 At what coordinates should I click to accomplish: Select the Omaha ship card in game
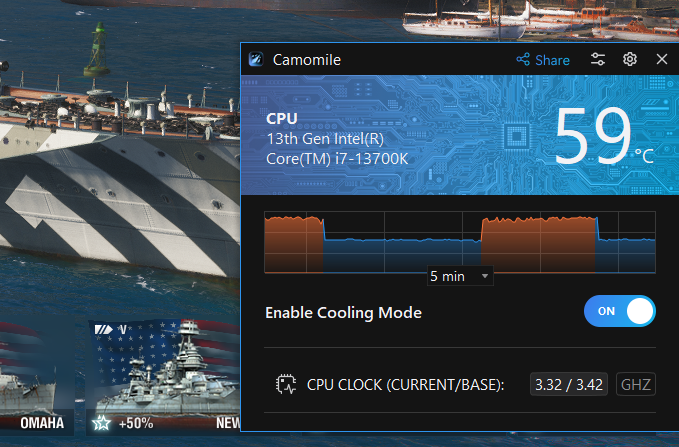pos(37,378)
